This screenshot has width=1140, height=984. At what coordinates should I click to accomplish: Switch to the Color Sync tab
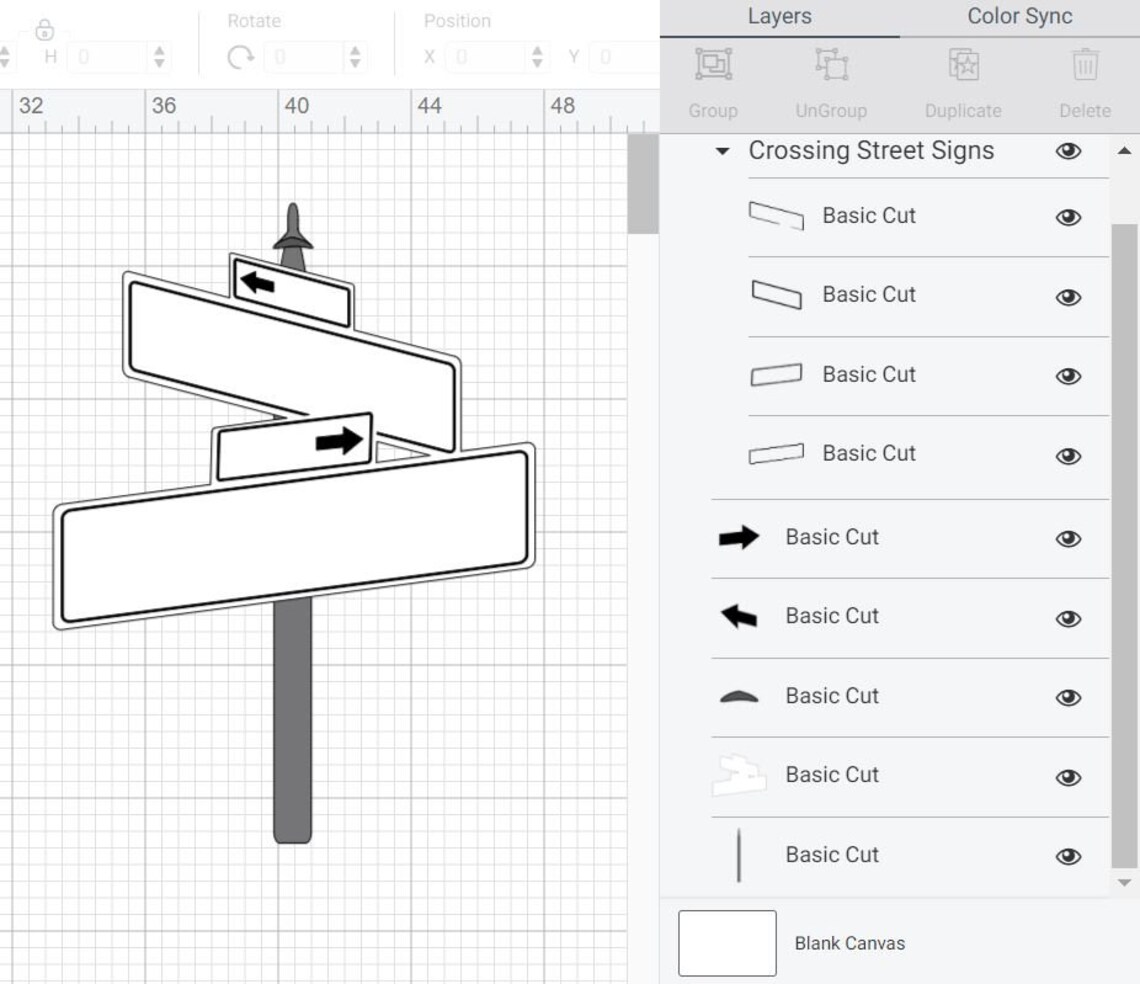coord(1019,16)
